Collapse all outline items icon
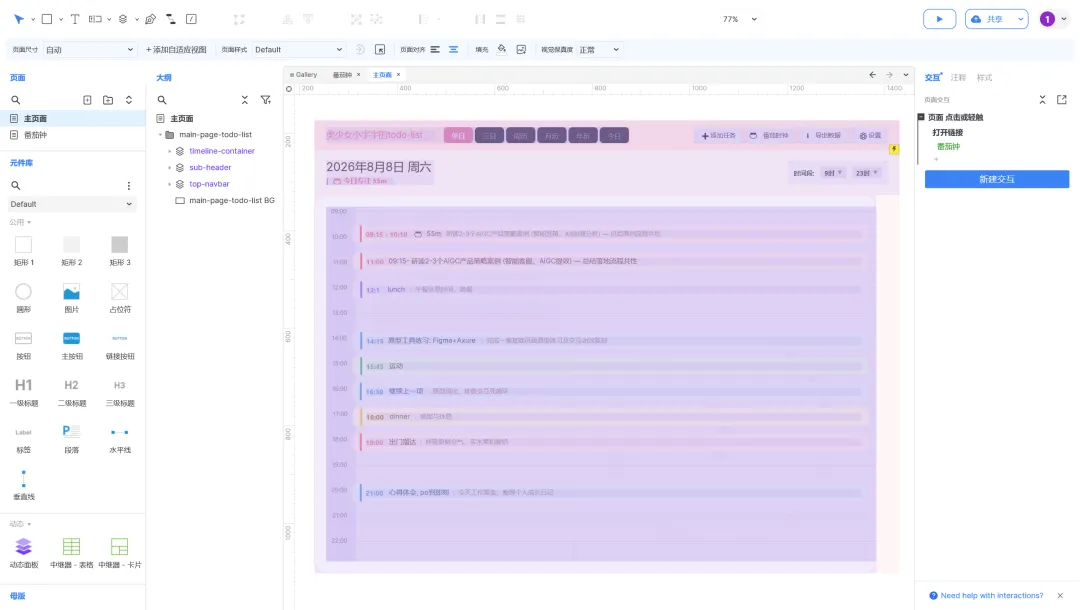 pyautogui.click(x=245, y=100)
